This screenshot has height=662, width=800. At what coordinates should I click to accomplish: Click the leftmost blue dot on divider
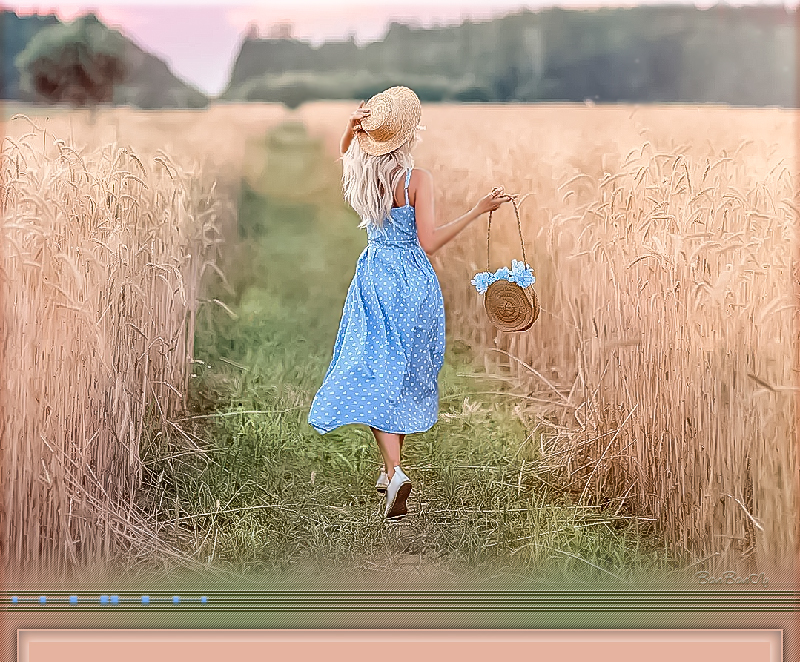pos(14,600)
